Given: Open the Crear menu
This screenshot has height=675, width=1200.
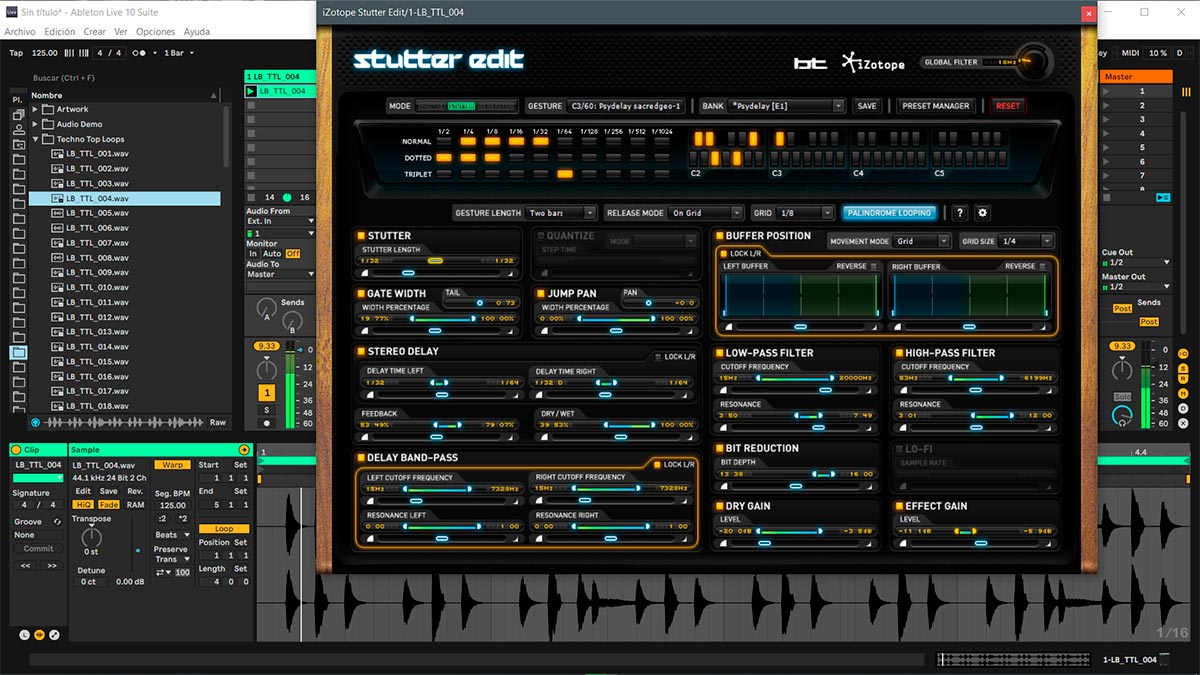Looking at the screenshot, I should click(95, 32).
